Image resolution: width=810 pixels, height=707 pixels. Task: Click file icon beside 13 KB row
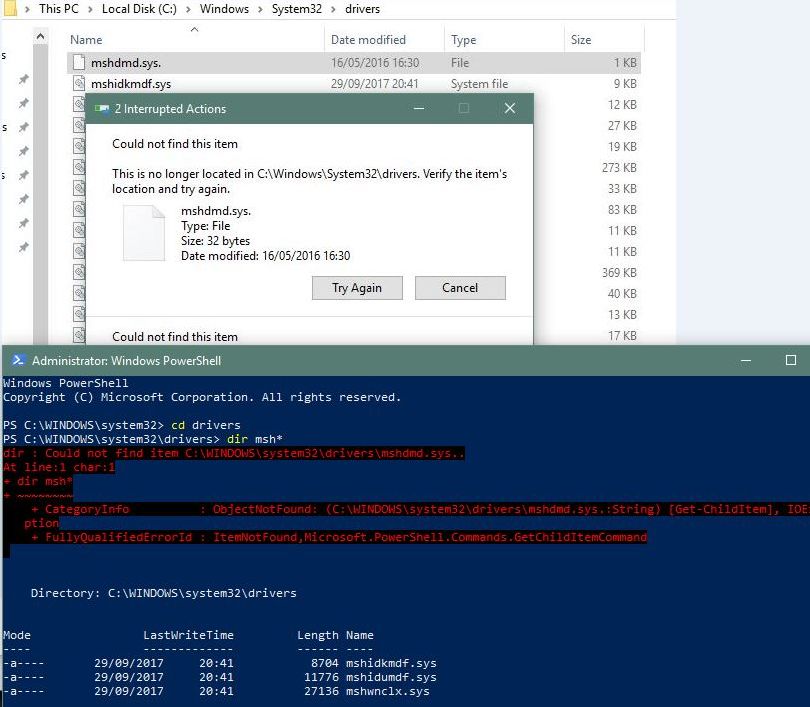[79, 315]
